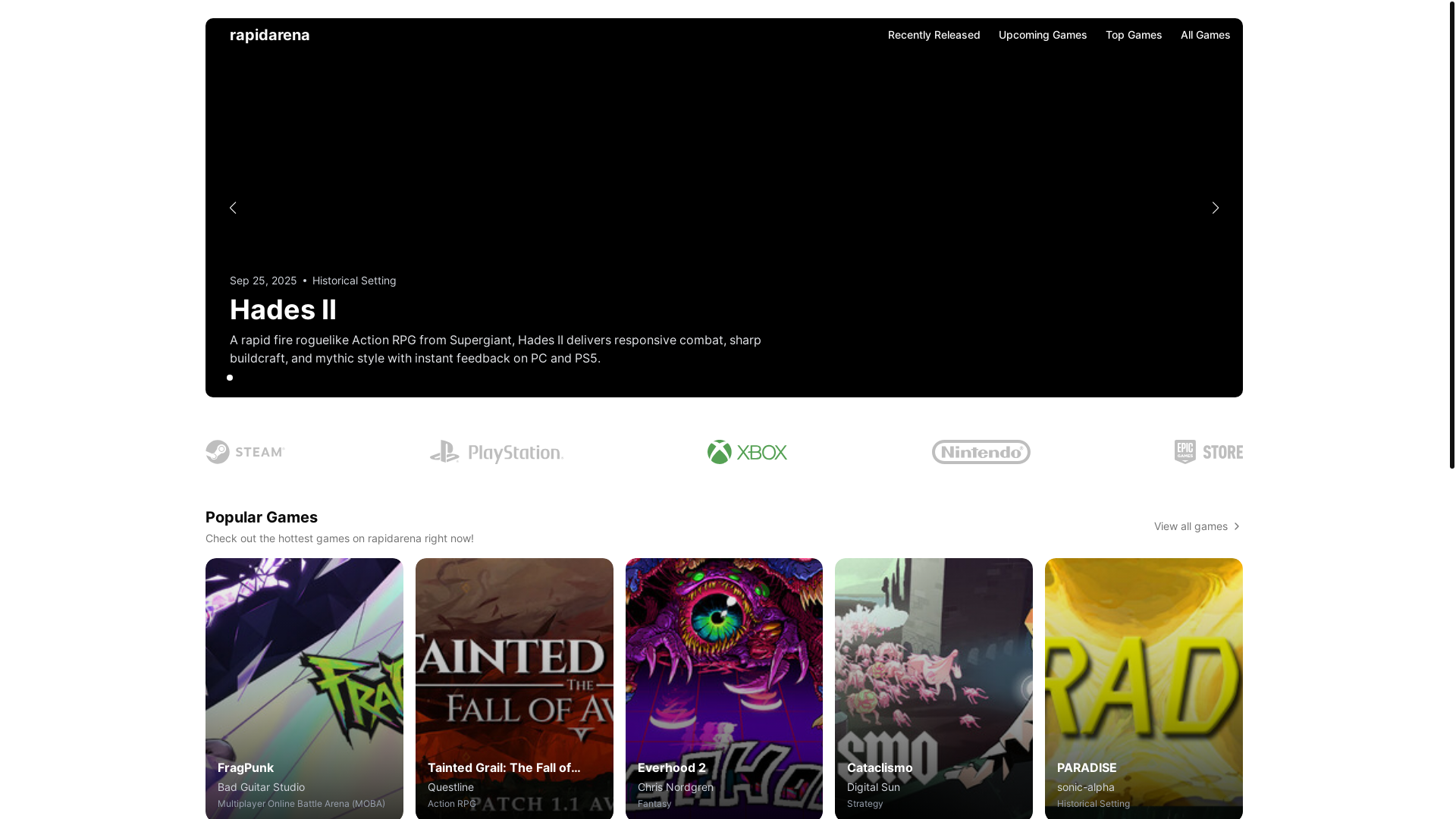Open the Hades II title
This screenshot has width=1456, height=819.
[x=283, y=309]
